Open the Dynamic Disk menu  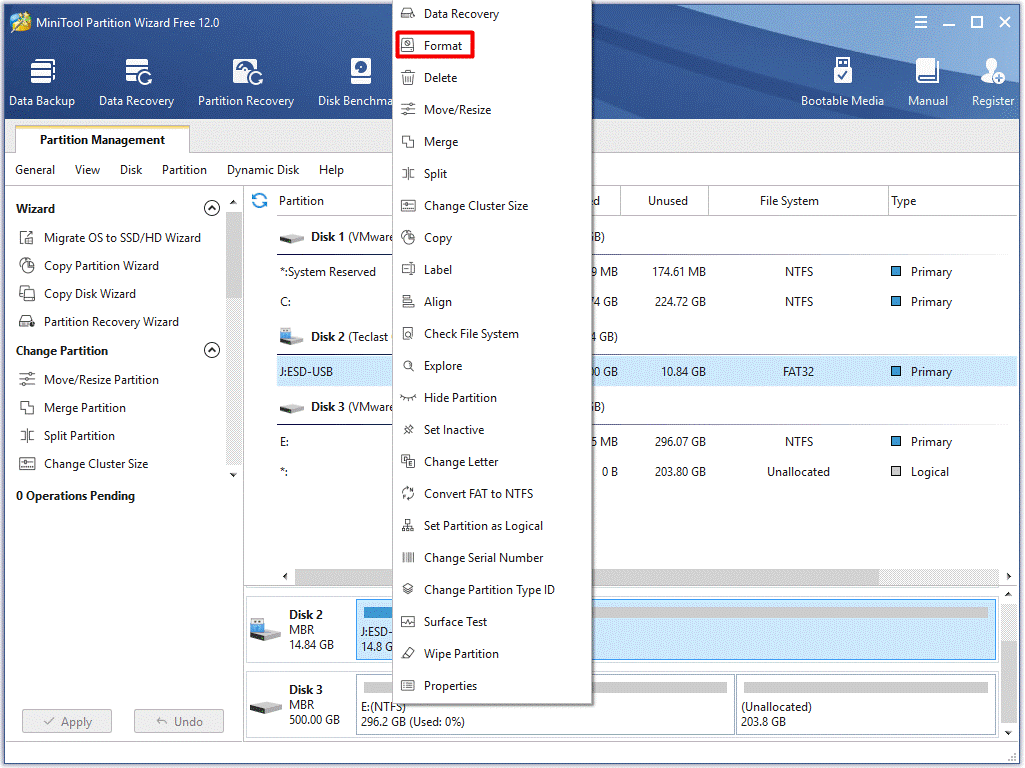point(263,170)
